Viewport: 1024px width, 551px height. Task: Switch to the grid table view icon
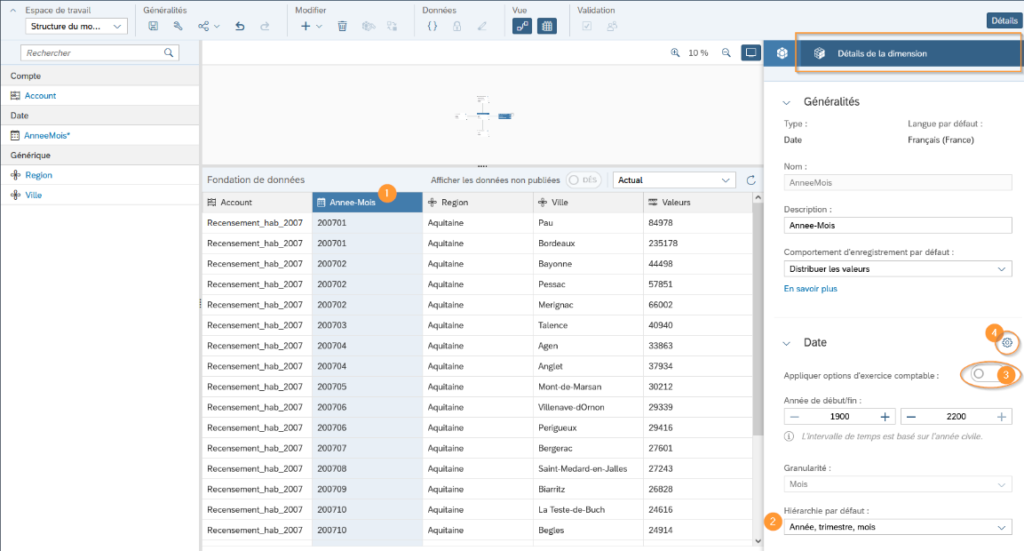click(x=547, y=26)
